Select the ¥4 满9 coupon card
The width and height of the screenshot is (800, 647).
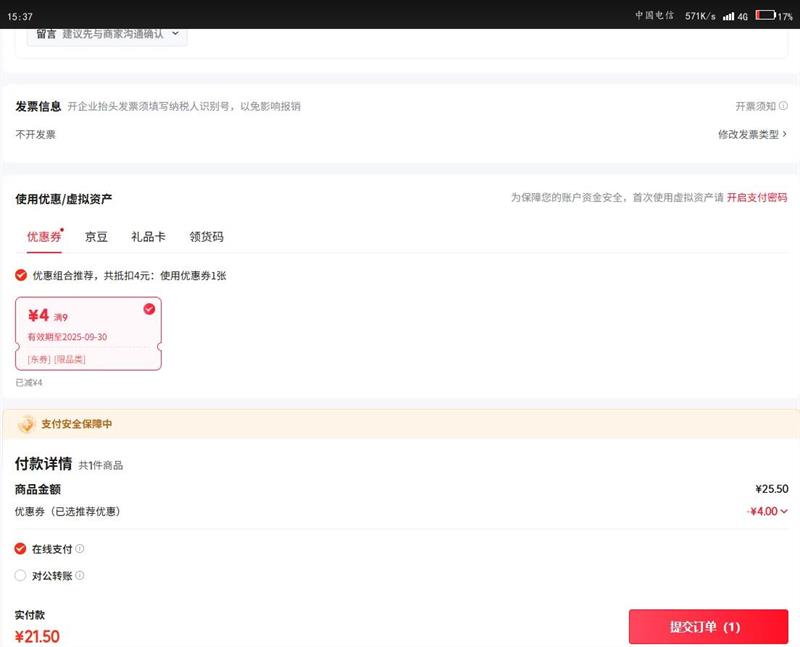tap(88, 334)
